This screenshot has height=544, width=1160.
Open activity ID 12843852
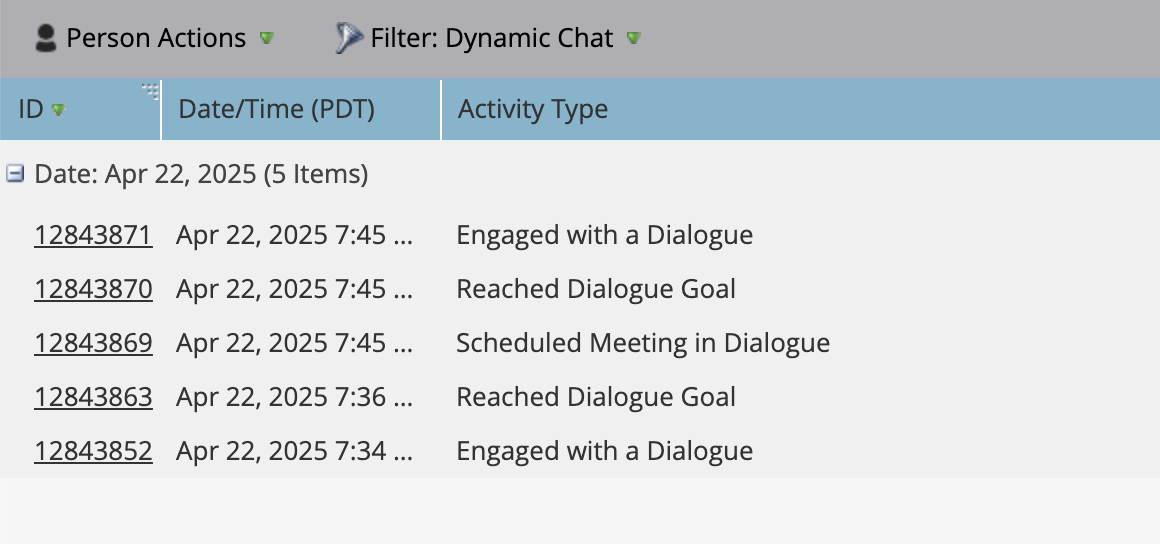[93, 451]
